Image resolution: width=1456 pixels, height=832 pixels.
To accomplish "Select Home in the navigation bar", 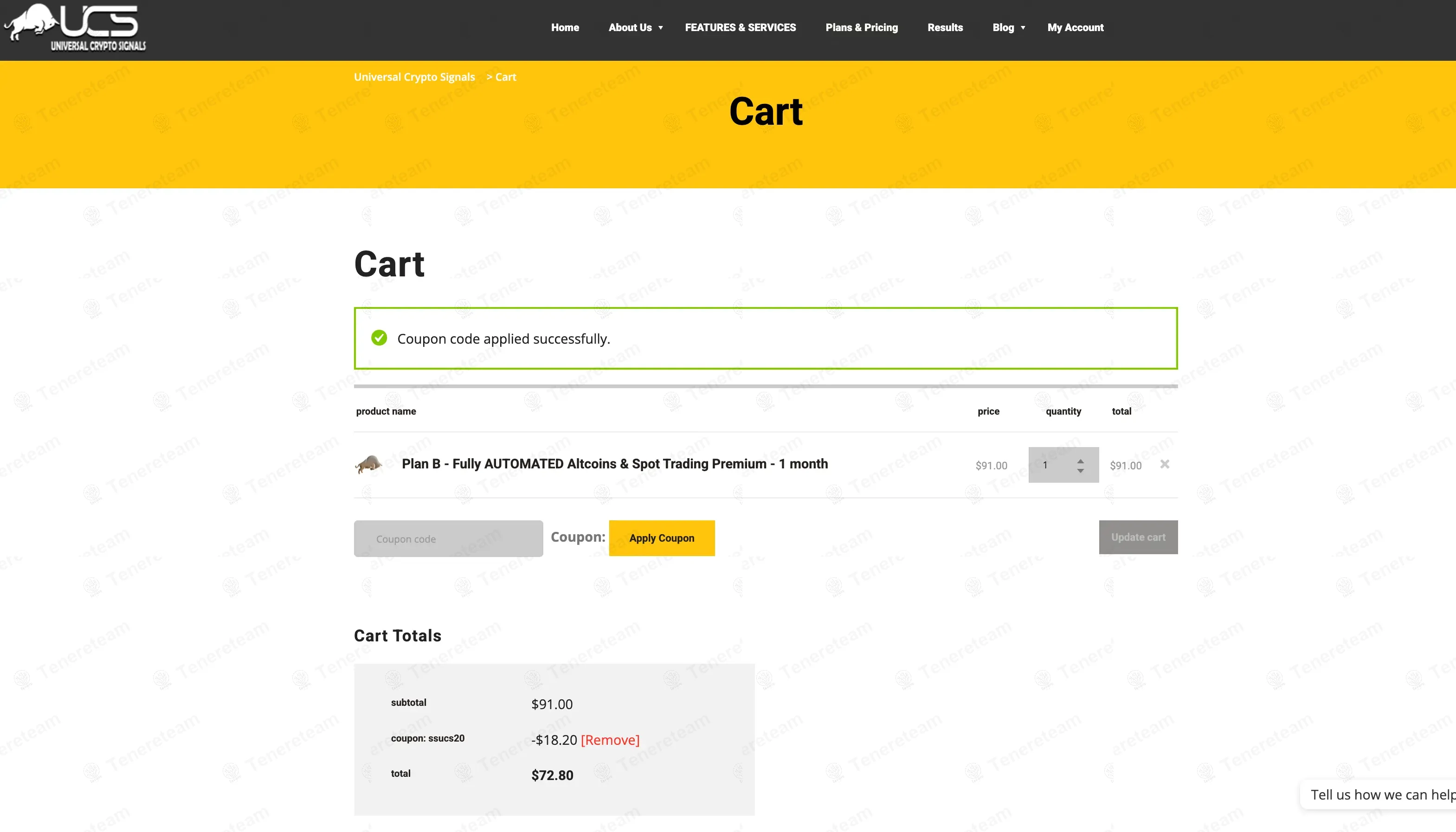I will click(x=565, y=27).
